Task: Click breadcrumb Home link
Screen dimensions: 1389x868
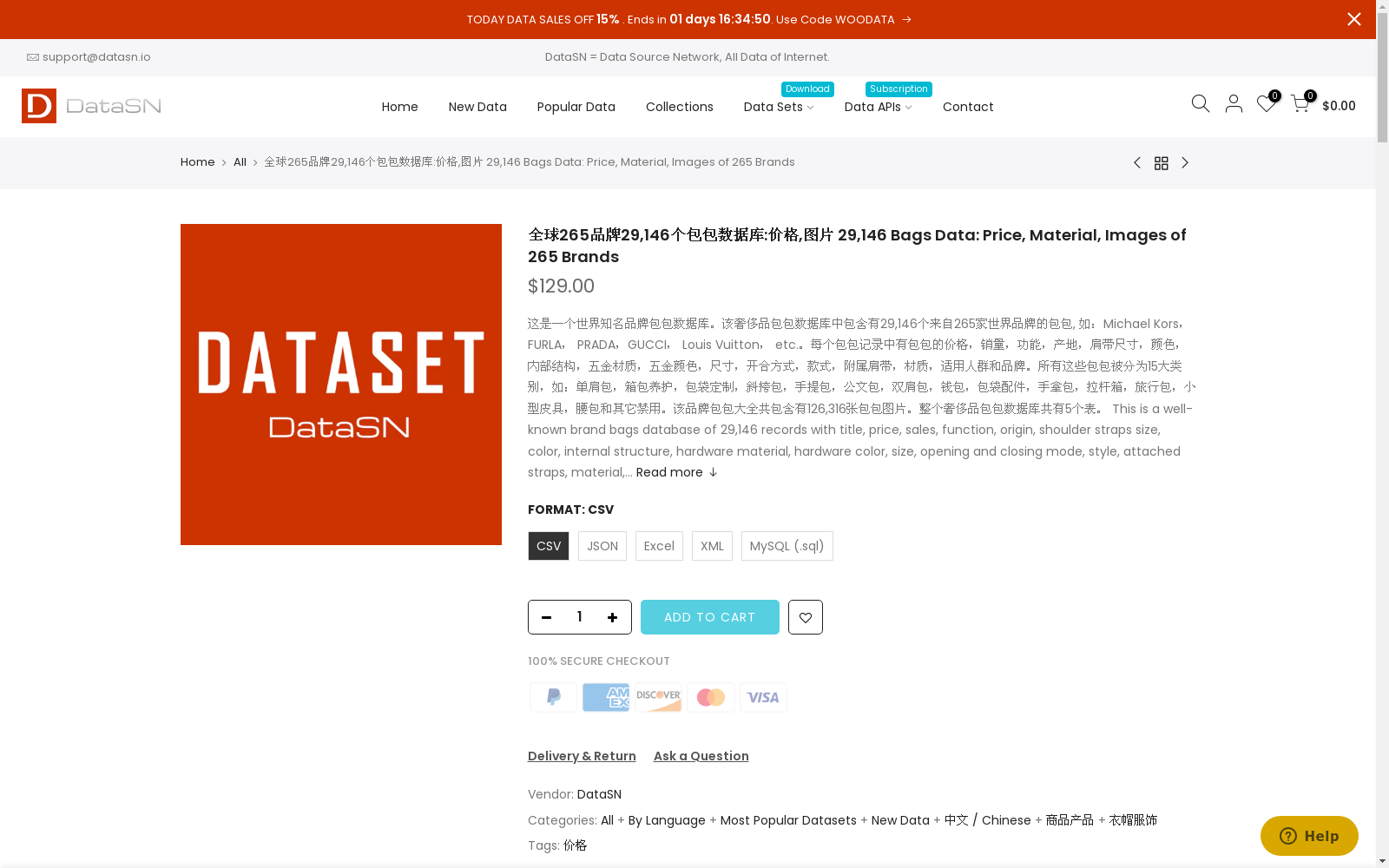Action: (198, 162)
